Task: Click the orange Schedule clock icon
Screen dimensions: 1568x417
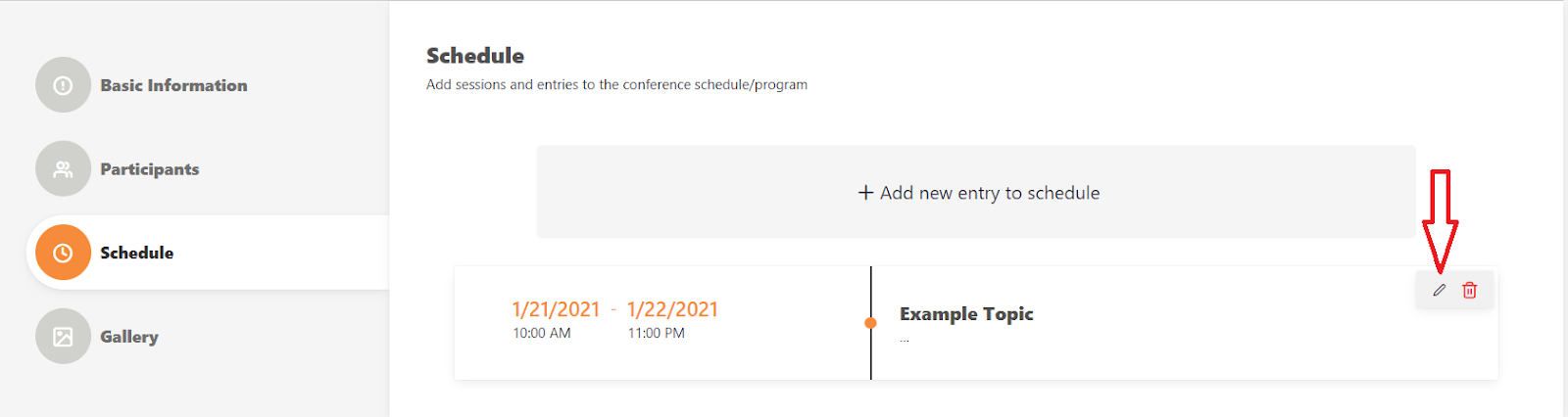Action: coord(63,253)
